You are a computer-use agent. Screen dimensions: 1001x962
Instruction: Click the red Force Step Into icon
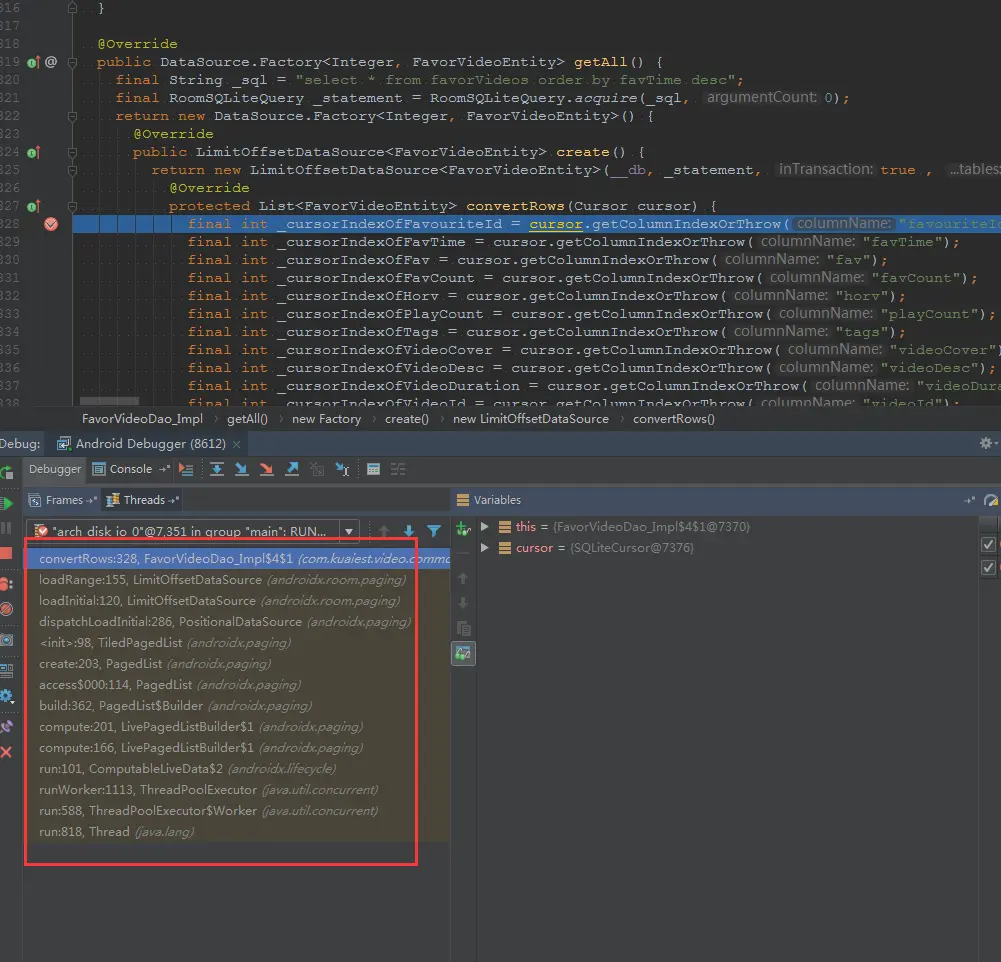(266, 469)
